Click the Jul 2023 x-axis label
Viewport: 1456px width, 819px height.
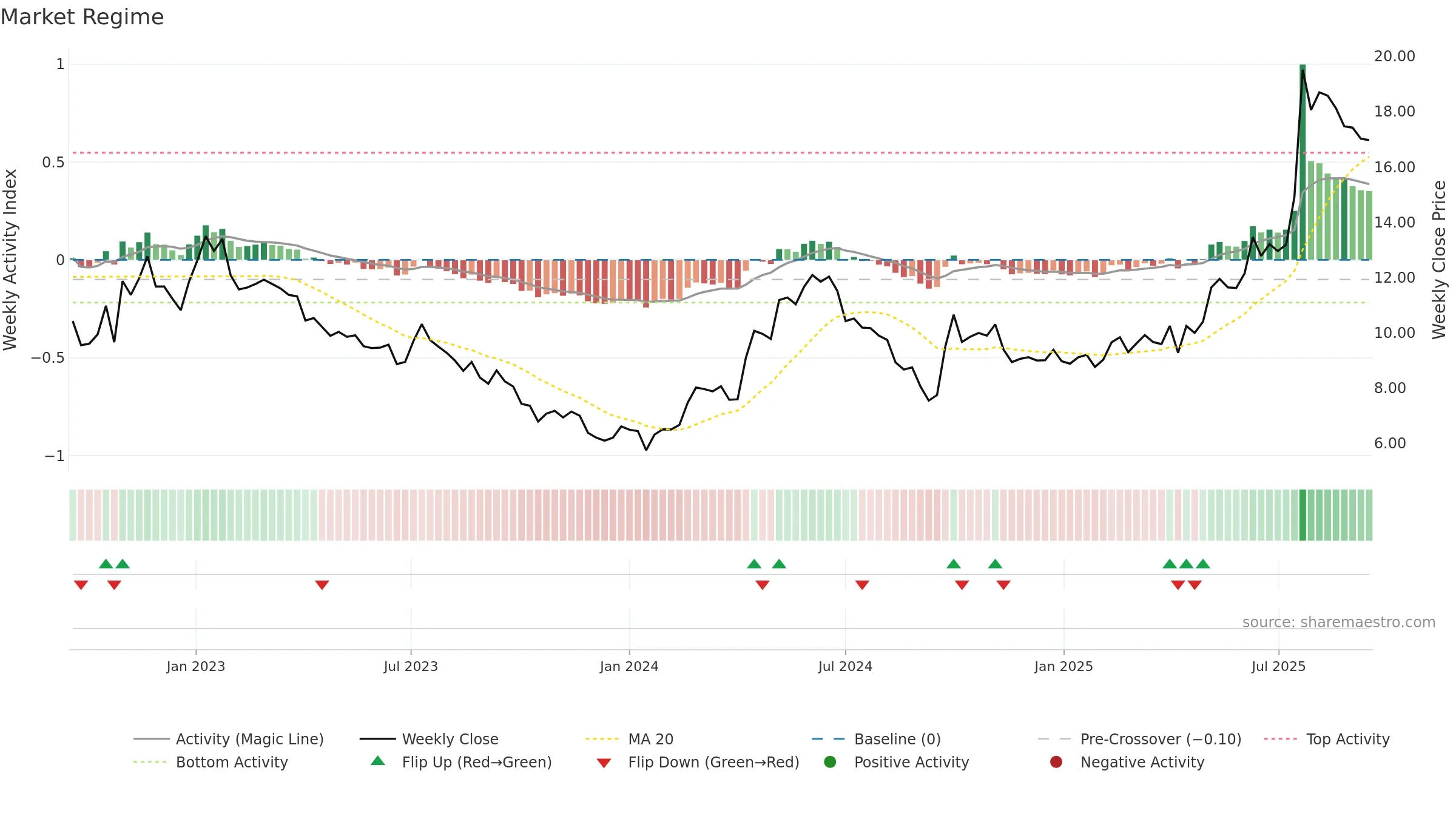(x=411, y=666)
